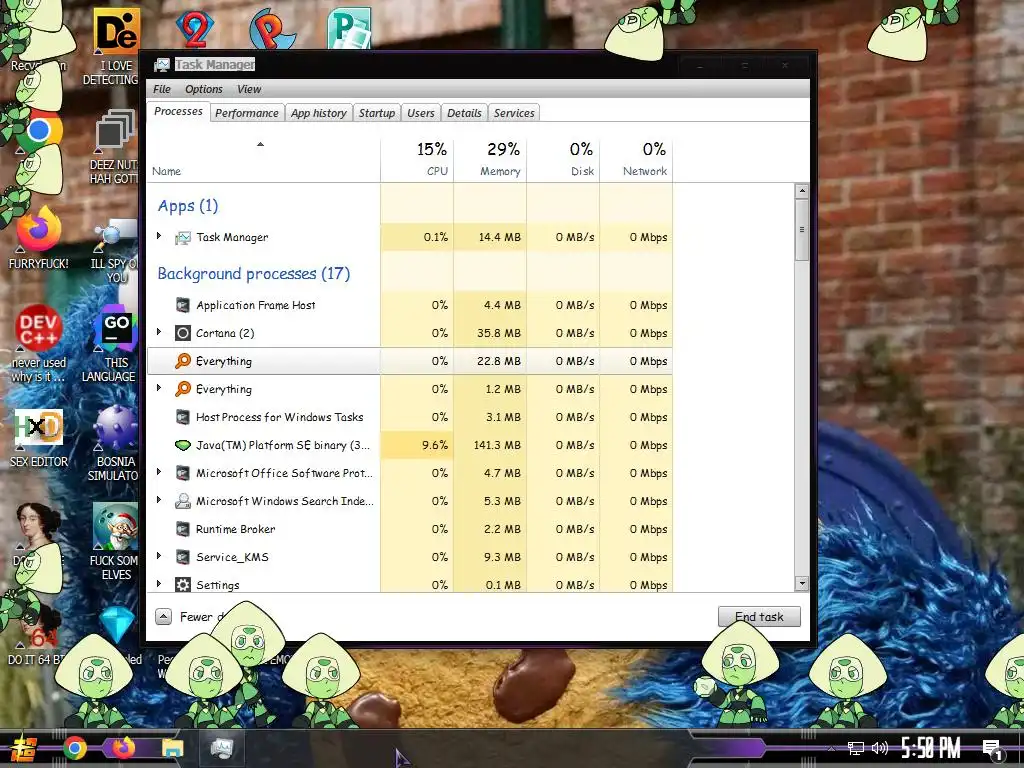Viewport: 1024px width, 768px height.
Task: Open the gray stacked windows desktop icon
Action: 116,129
